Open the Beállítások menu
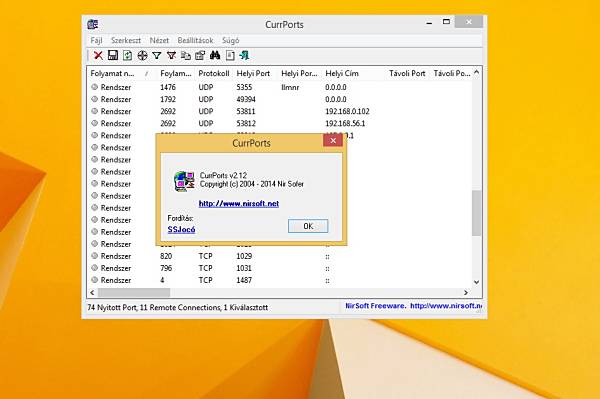Image resolution: width=600 pixels, height=399 pixels. coord(195,41)
